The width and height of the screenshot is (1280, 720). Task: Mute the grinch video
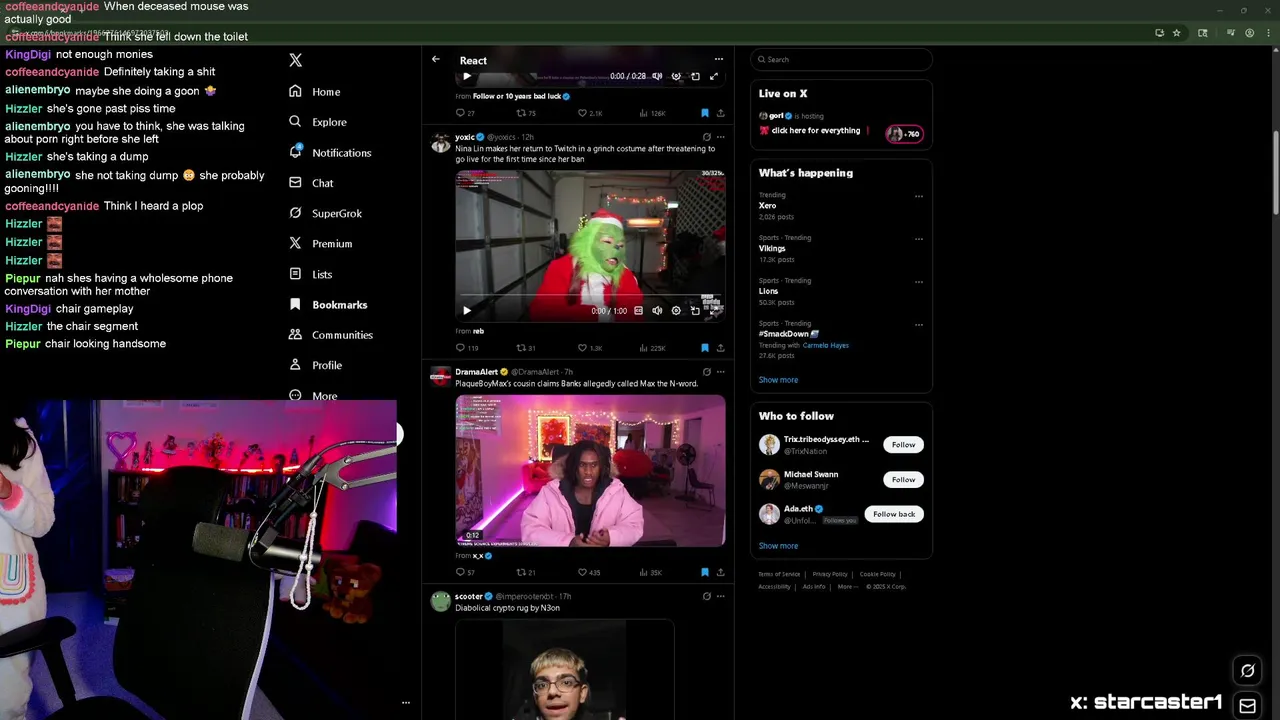pyautogui.click(x=657, y=311)
